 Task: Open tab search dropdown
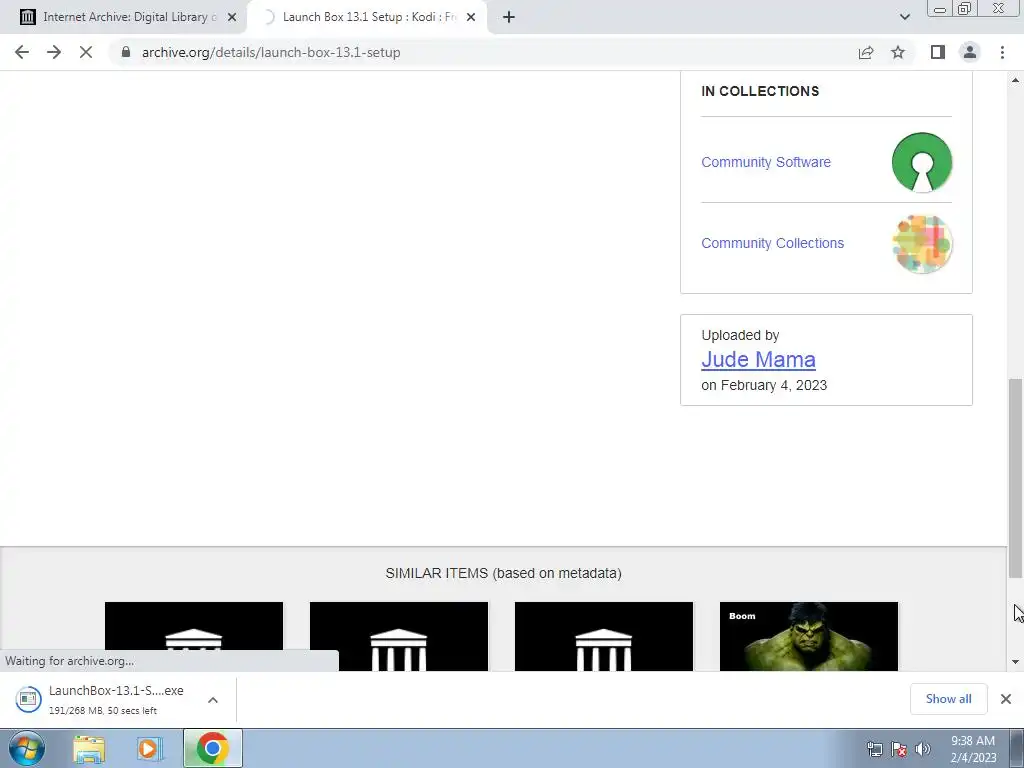(904, 17)
